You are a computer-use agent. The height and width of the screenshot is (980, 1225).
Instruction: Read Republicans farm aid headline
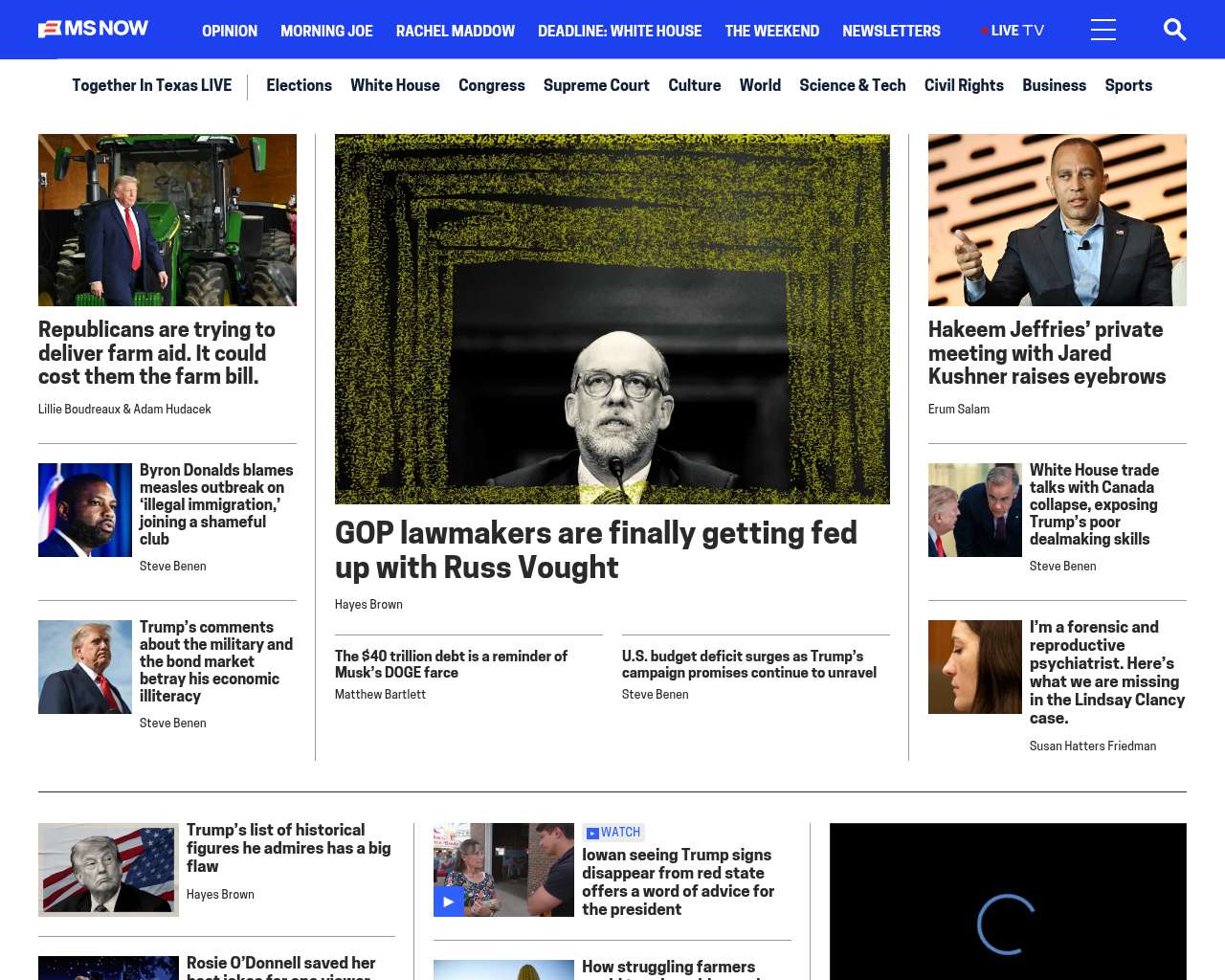tap(157, 353)
